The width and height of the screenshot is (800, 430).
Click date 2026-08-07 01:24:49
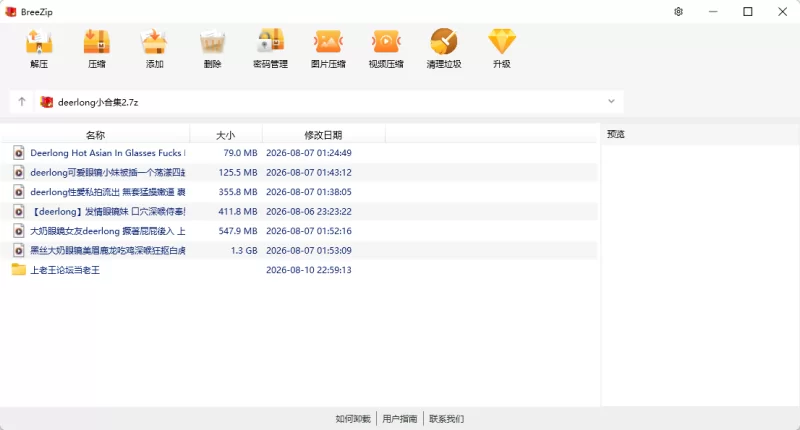(309, 153)
